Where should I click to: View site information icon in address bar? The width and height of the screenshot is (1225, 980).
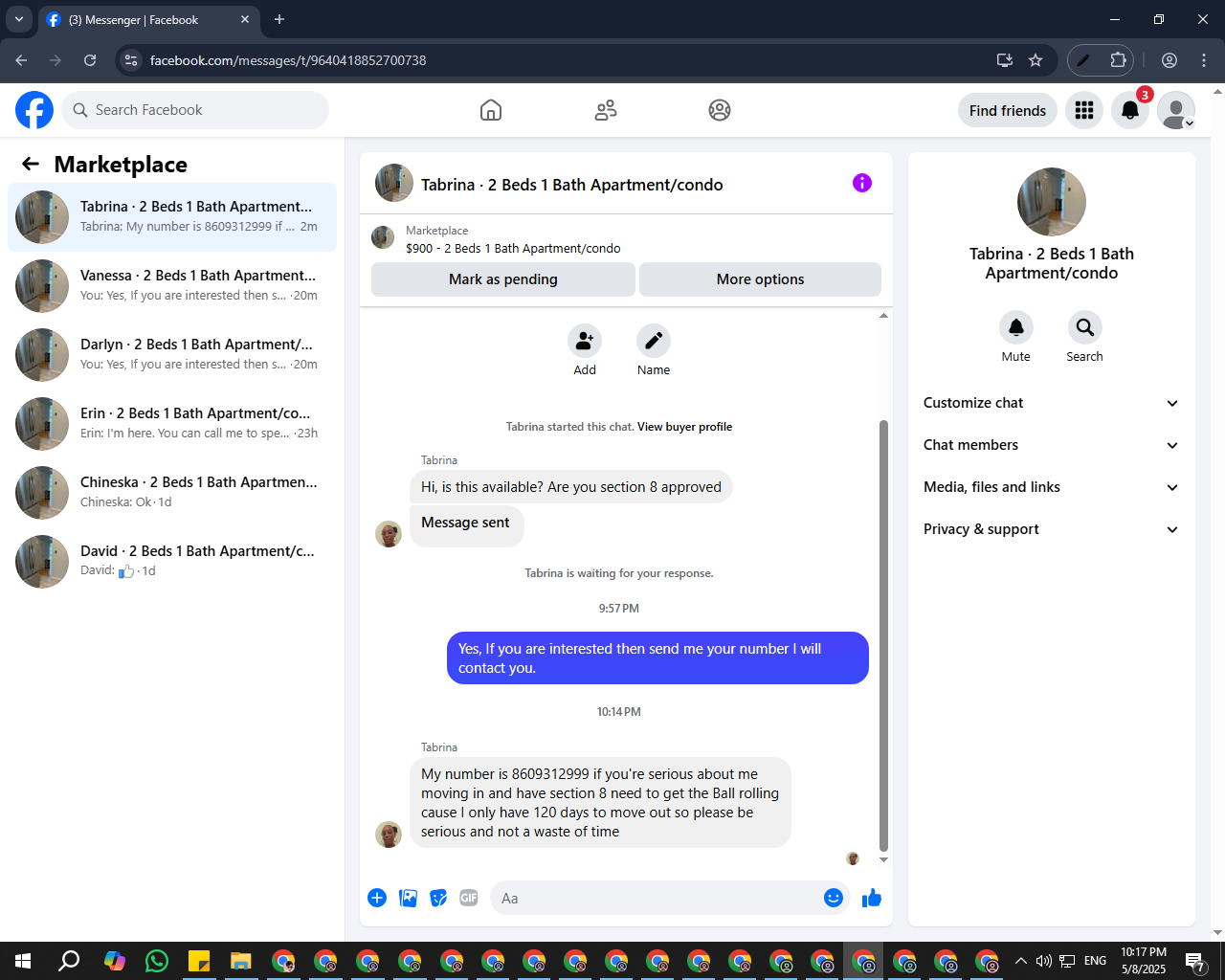point(131,60)
